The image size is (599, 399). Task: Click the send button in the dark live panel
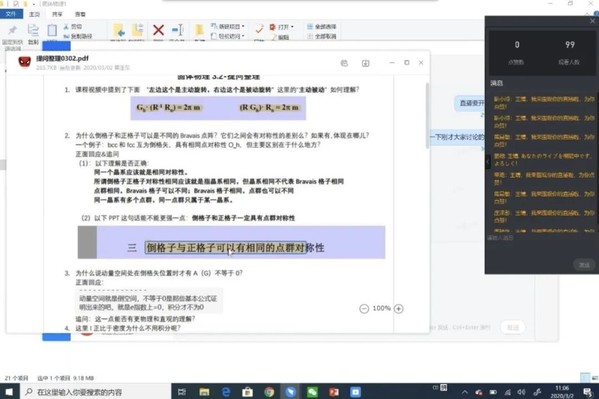[584, 265]
